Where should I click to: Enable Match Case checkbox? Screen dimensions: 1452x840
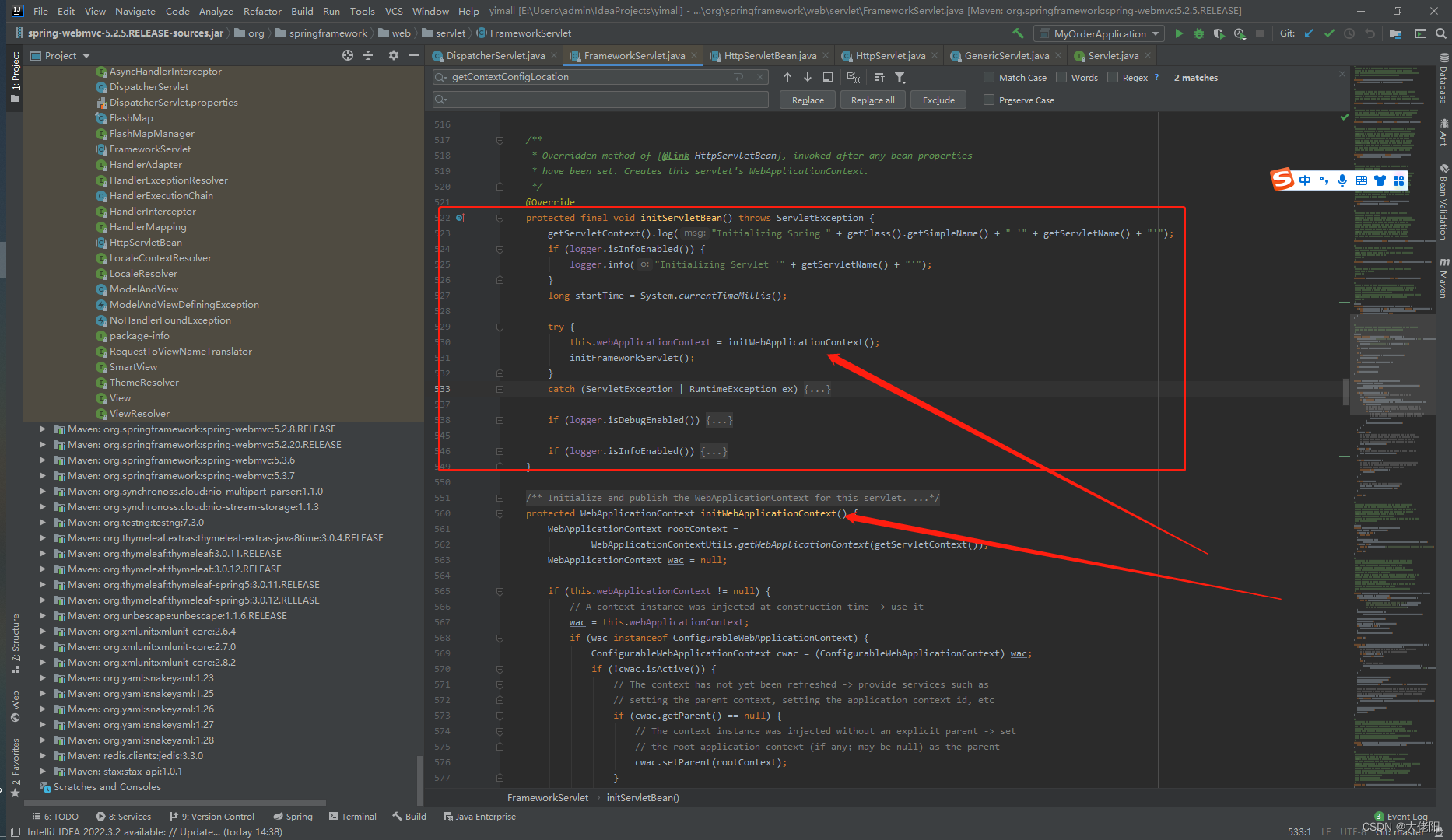989,77
